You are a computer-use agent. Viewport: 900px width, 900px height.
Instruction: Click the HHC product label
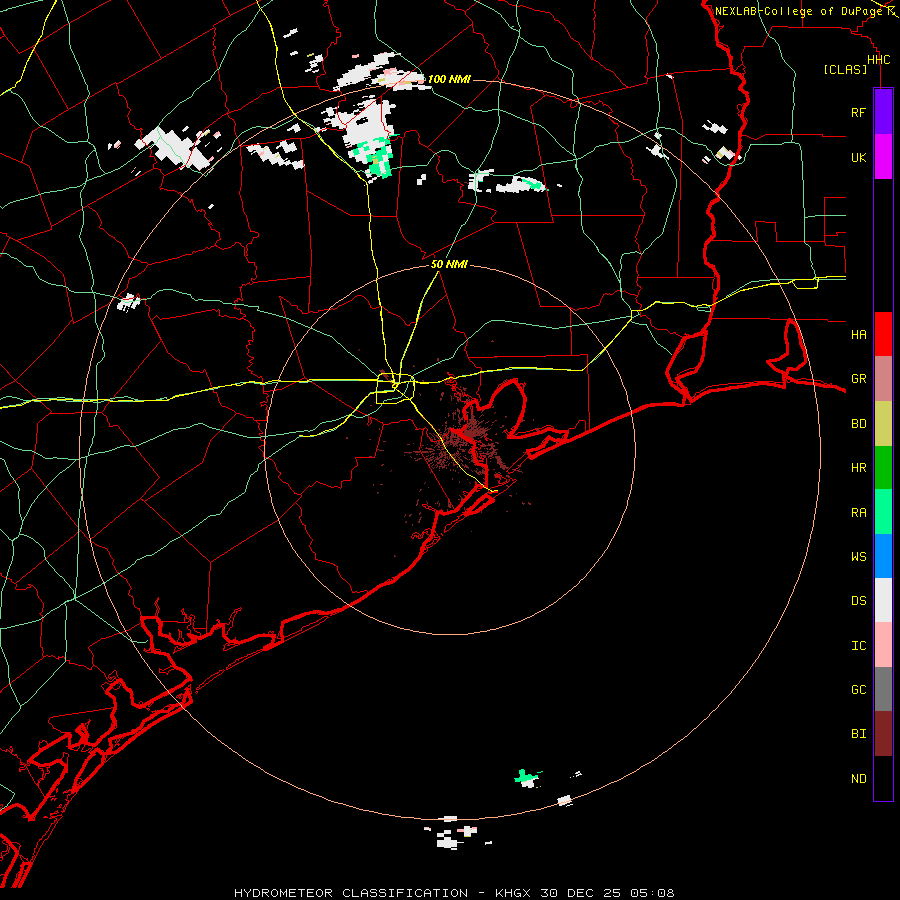(878, 60)
